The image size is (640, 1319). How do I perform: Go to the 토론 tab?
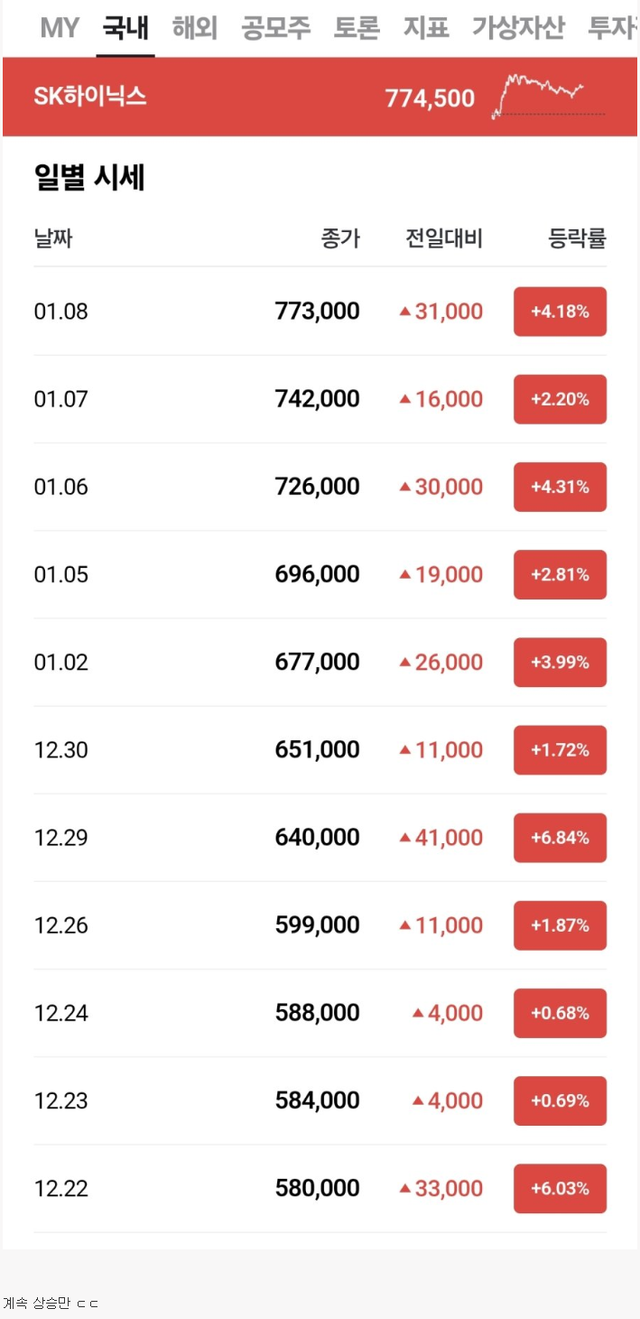pos(356,27)
